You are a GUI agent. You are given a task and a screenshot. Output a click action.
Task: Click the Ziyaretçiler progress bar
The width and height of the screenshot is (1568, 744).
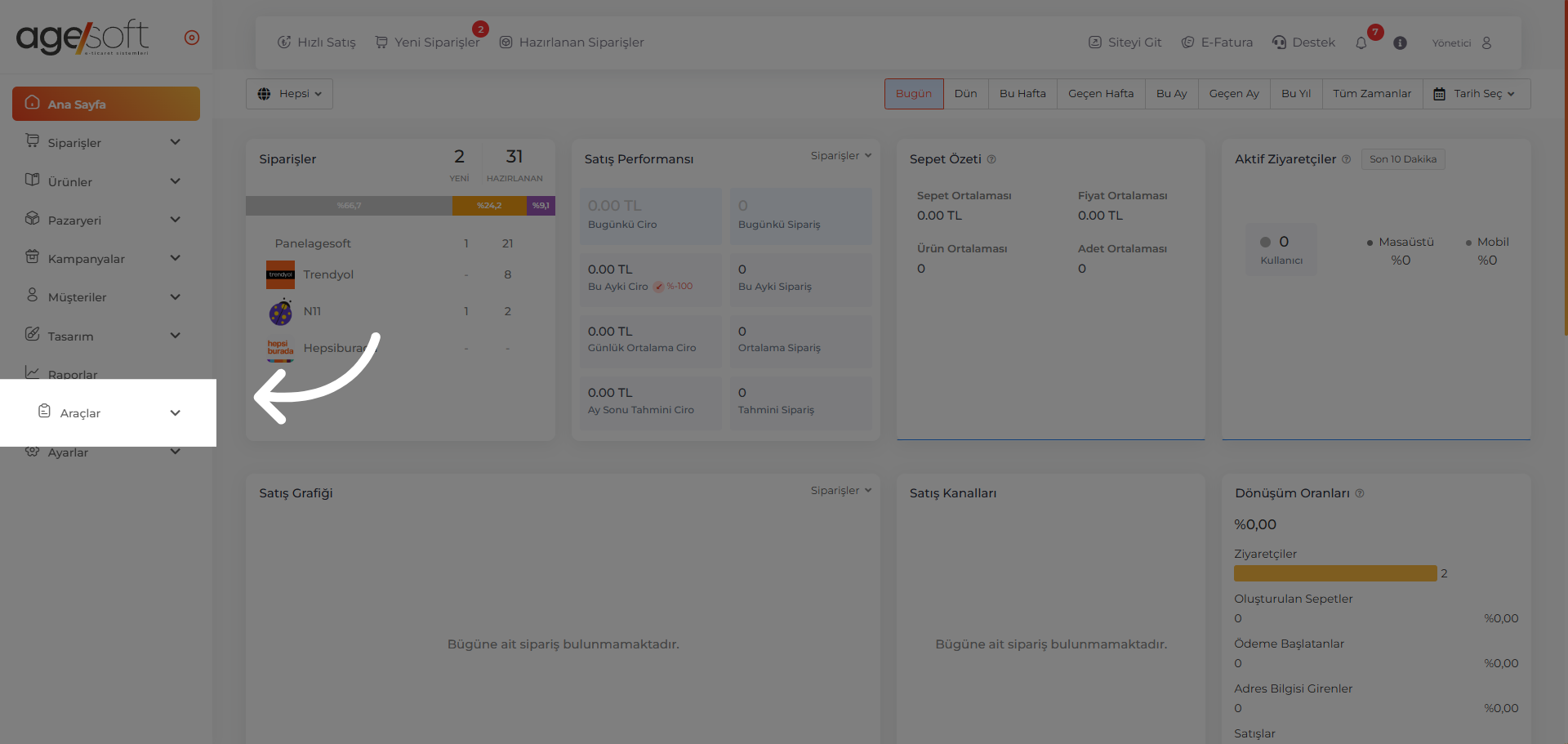click(1334, 573)
